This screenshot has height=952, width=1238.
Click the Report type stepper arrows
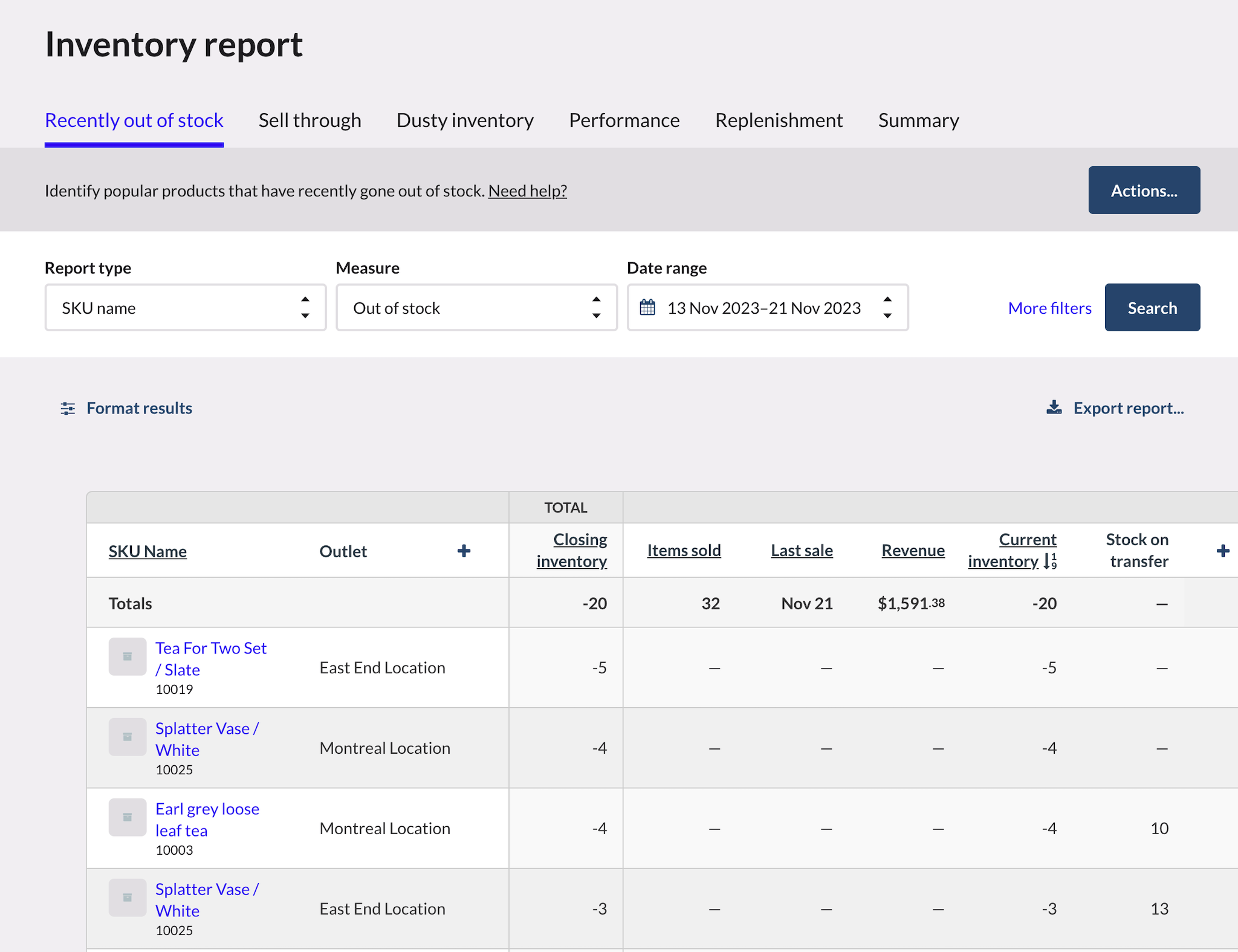[305, 308]
